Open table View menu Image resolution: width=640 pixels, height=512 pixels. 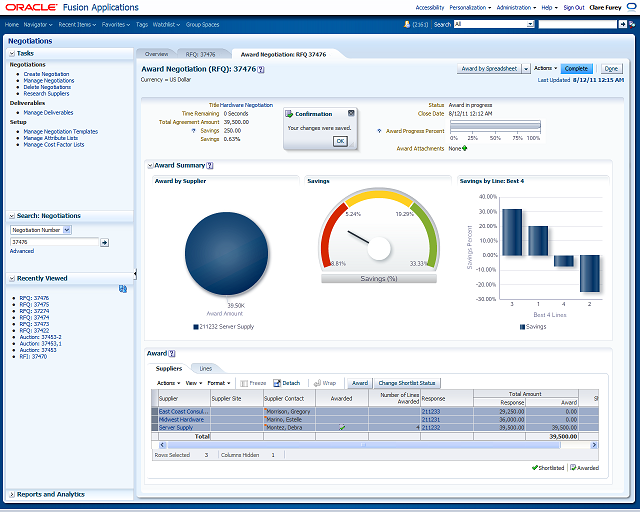coord(194,383)
